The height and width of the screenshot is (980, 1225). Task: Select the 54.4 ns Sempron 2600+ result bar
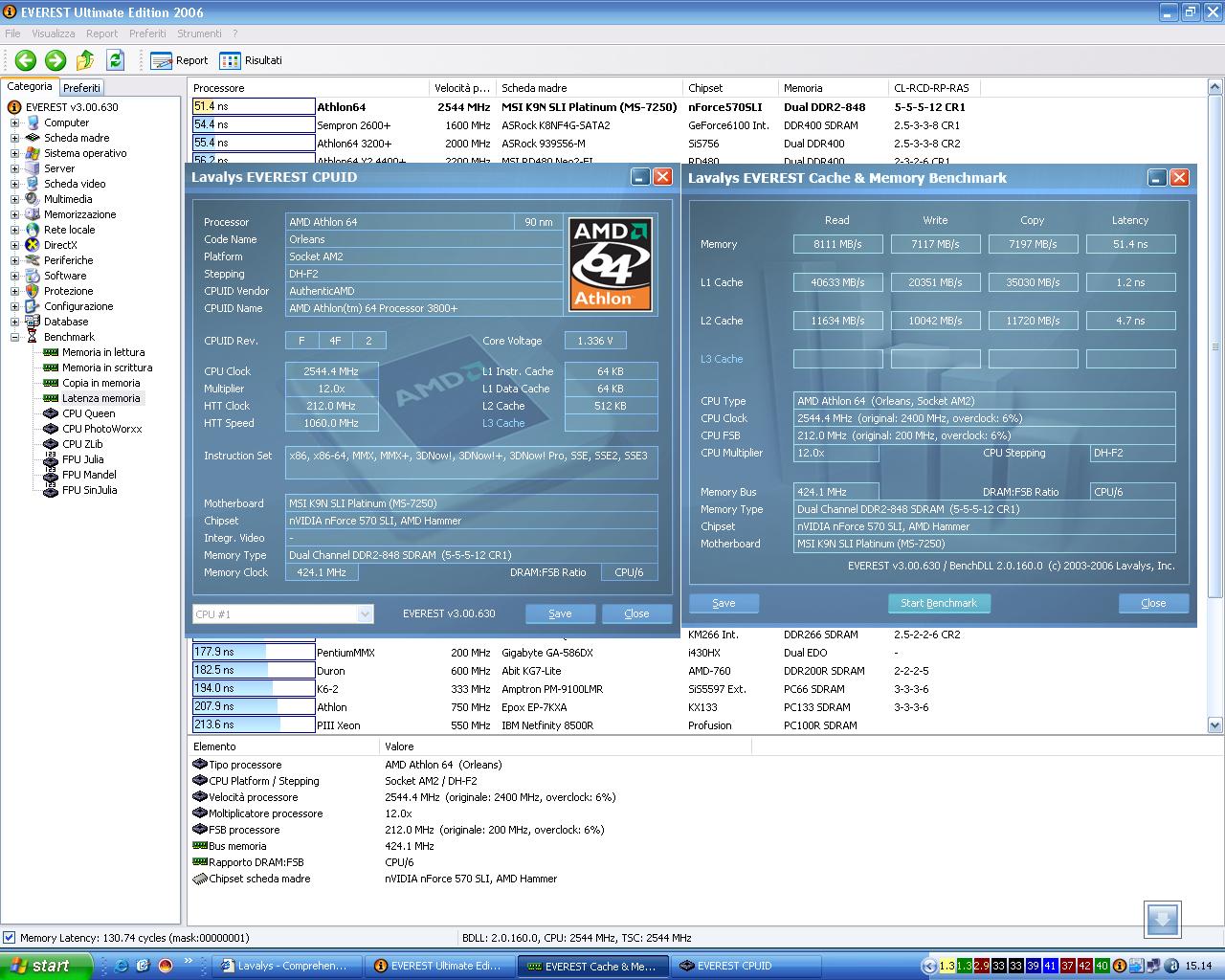click(x=254, y=124)
